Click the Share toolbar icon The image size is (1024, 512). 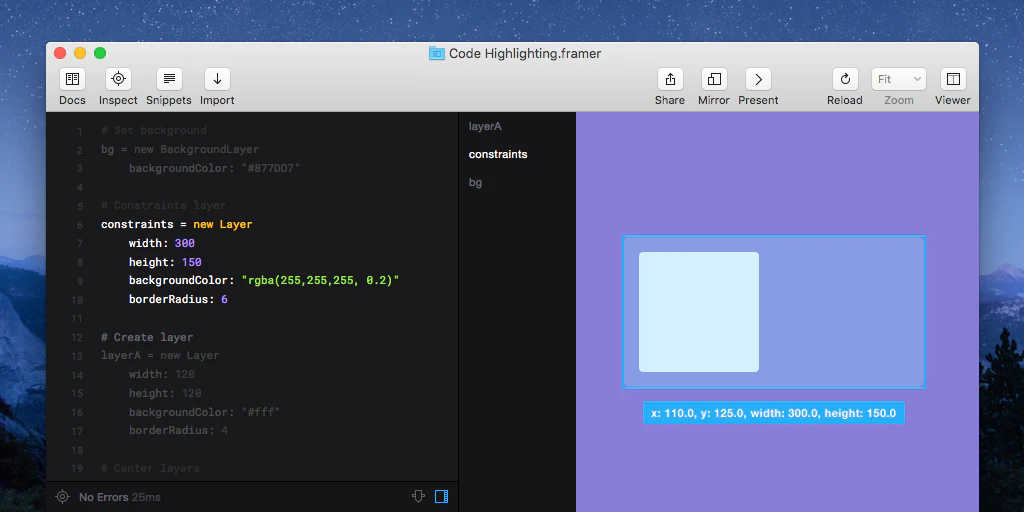(x=670, y=80)
